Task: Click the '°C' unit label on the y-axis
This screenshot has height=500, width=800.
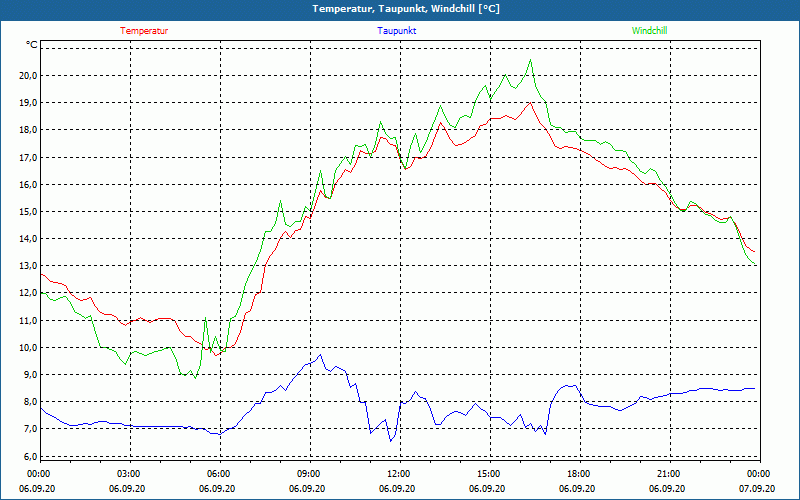Action: coord(32,45)
